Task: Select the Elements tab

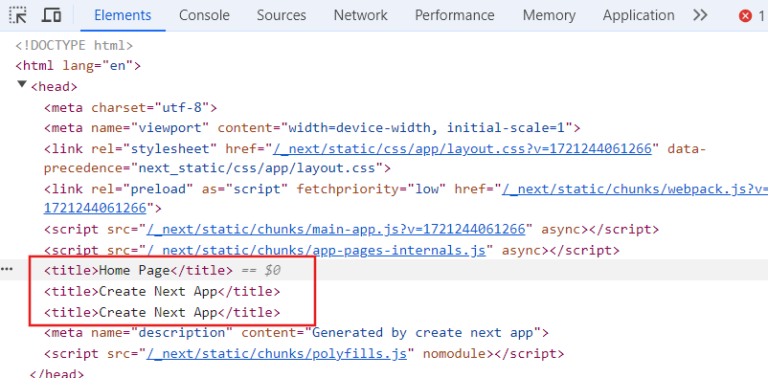Action: click(123, 15)
